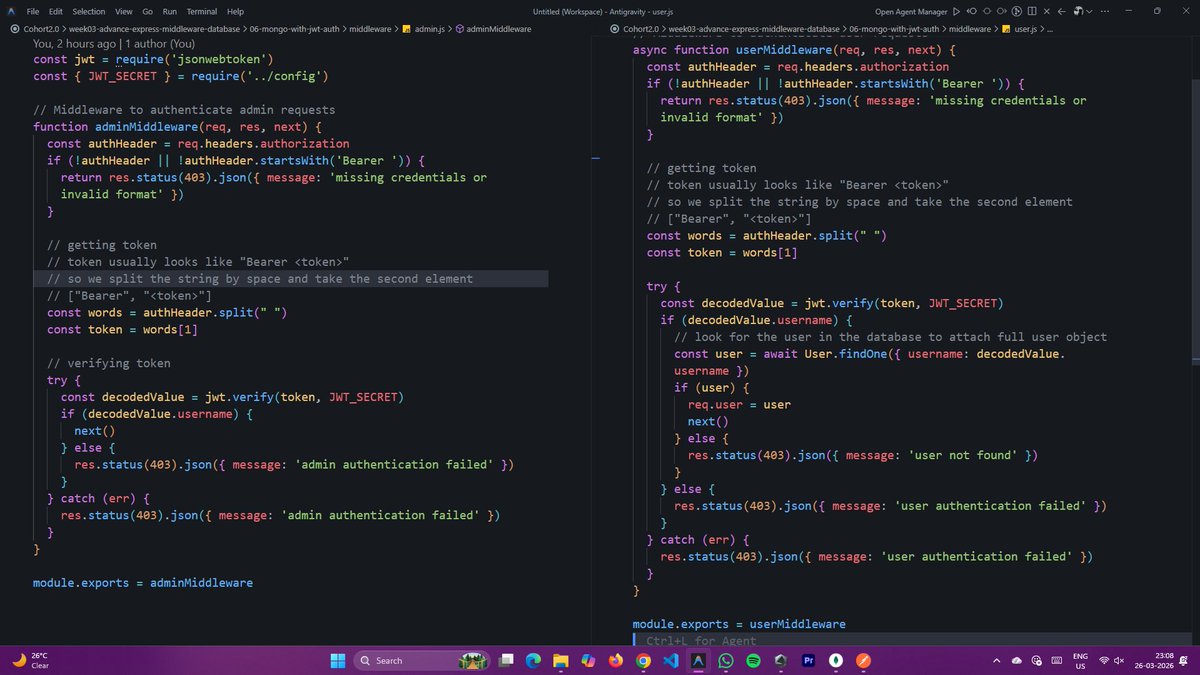
Task: Open Spotify from the taskbar
Action: coord(753,660)
